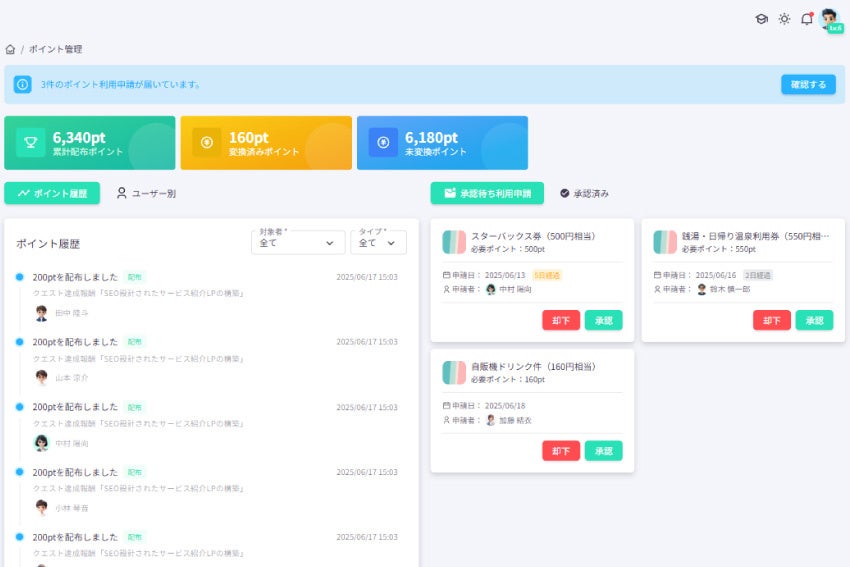Screen dimensions: 850x567
Task: Click the trophy icon on 6,340pt card
Action: point(31,143)
